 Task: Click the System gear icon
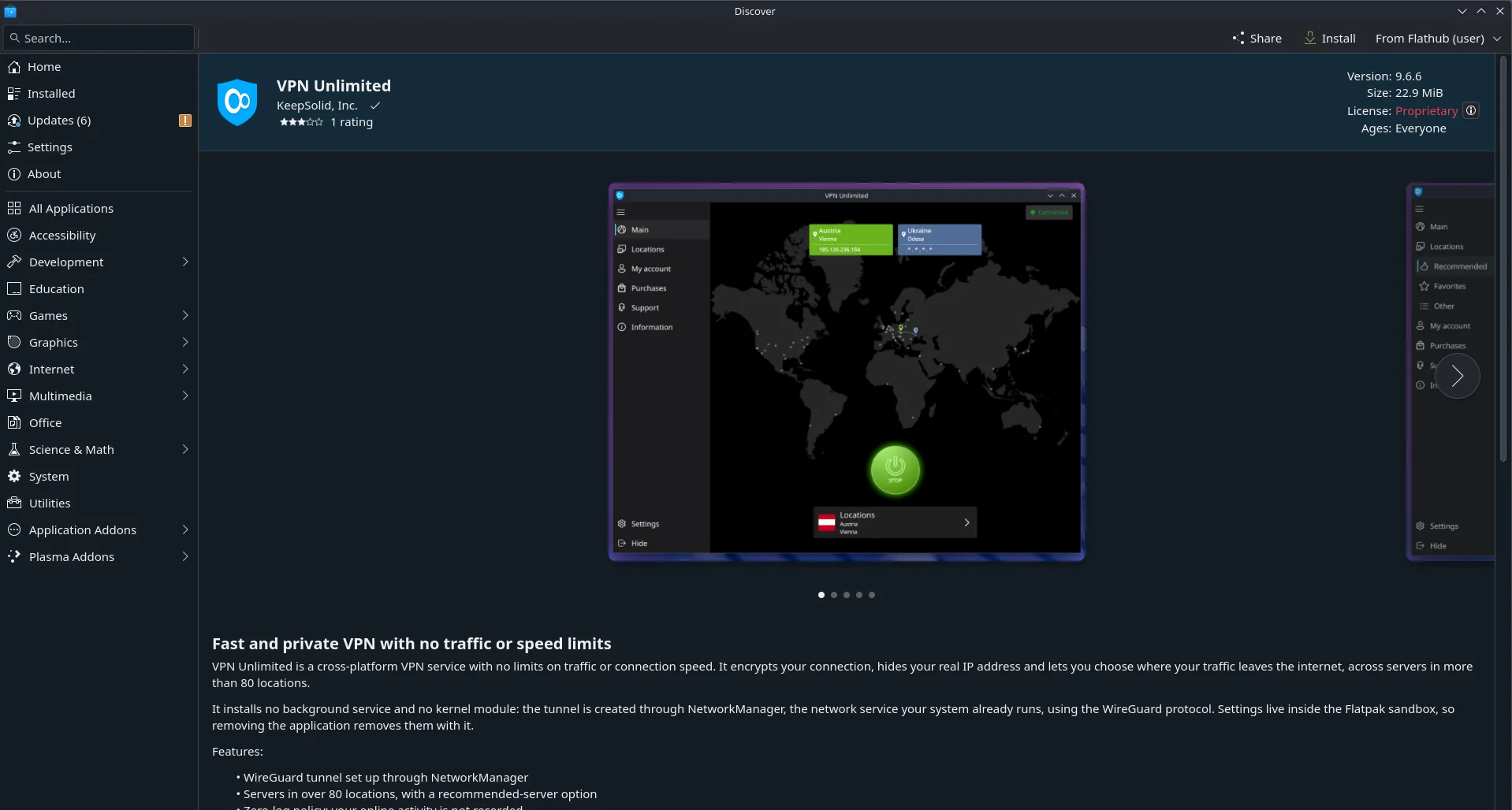click(14, 476)
